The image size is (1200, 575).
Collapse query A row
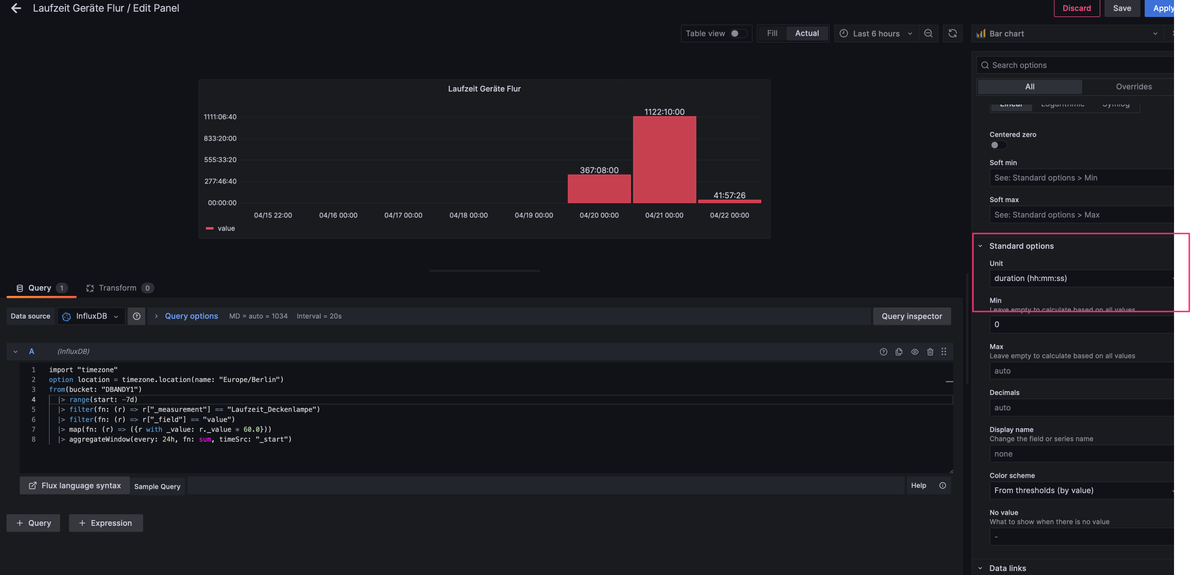click(15, 352)
